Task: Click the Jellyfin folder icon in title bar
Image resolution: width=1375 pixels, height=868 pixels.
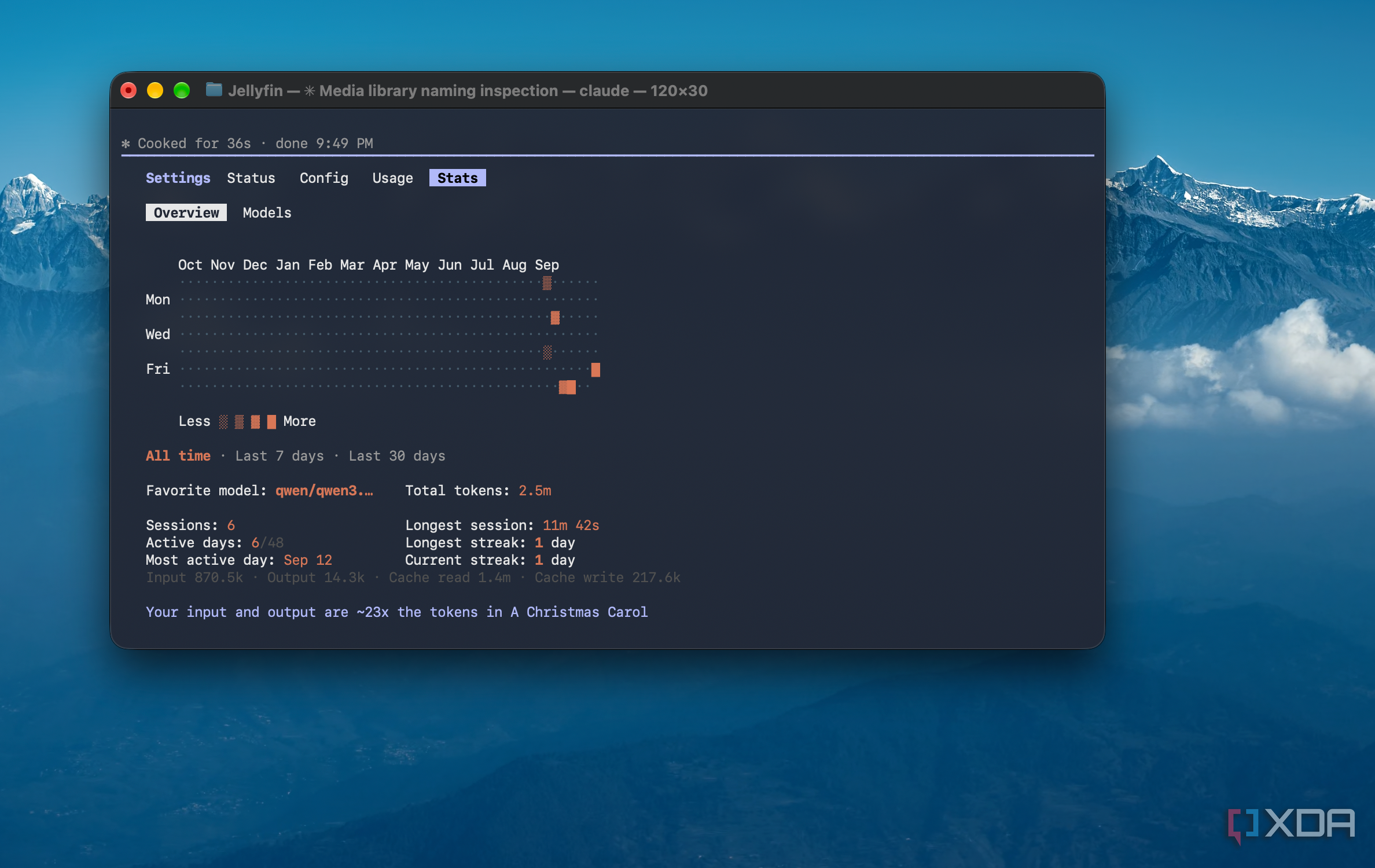Action: pos(214,90)
